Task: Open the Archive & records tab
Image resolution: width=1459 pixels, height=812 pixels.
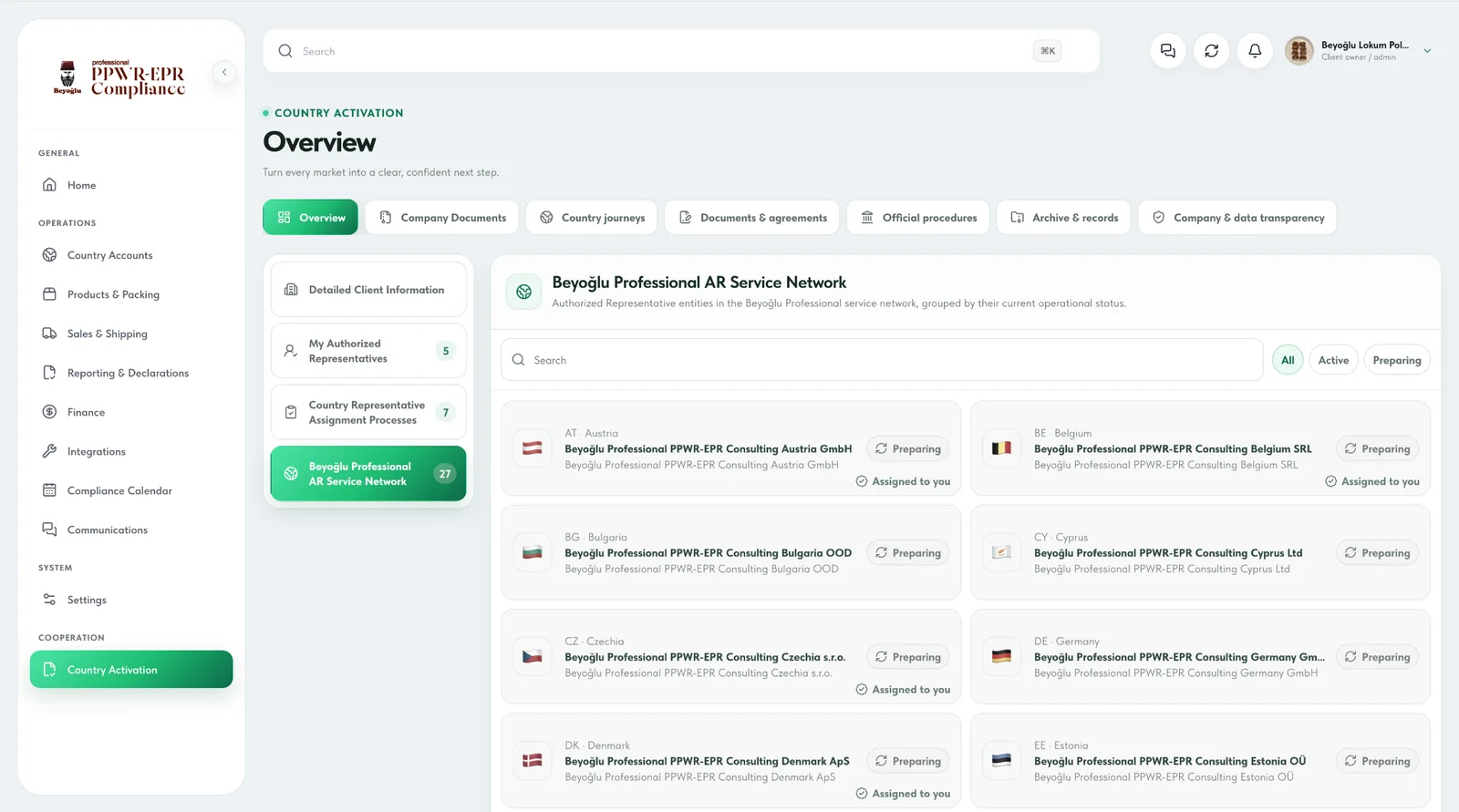Action: (x=1064, y=218)
